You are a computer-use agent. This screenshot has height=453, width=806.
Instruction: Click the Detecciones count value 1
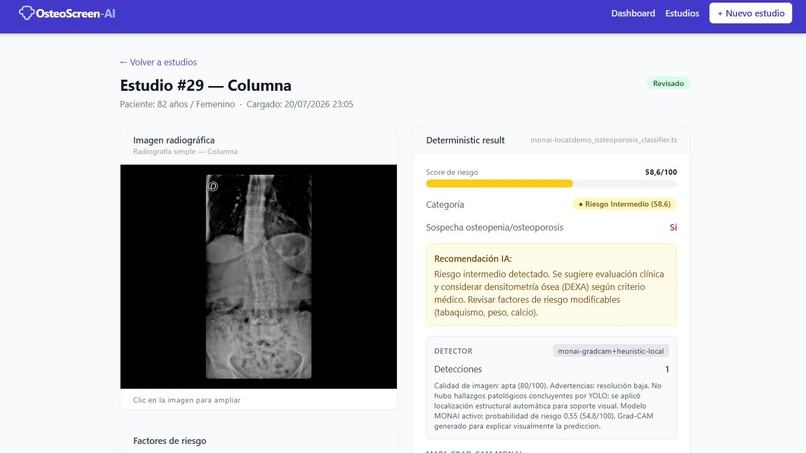pos(667,369)
